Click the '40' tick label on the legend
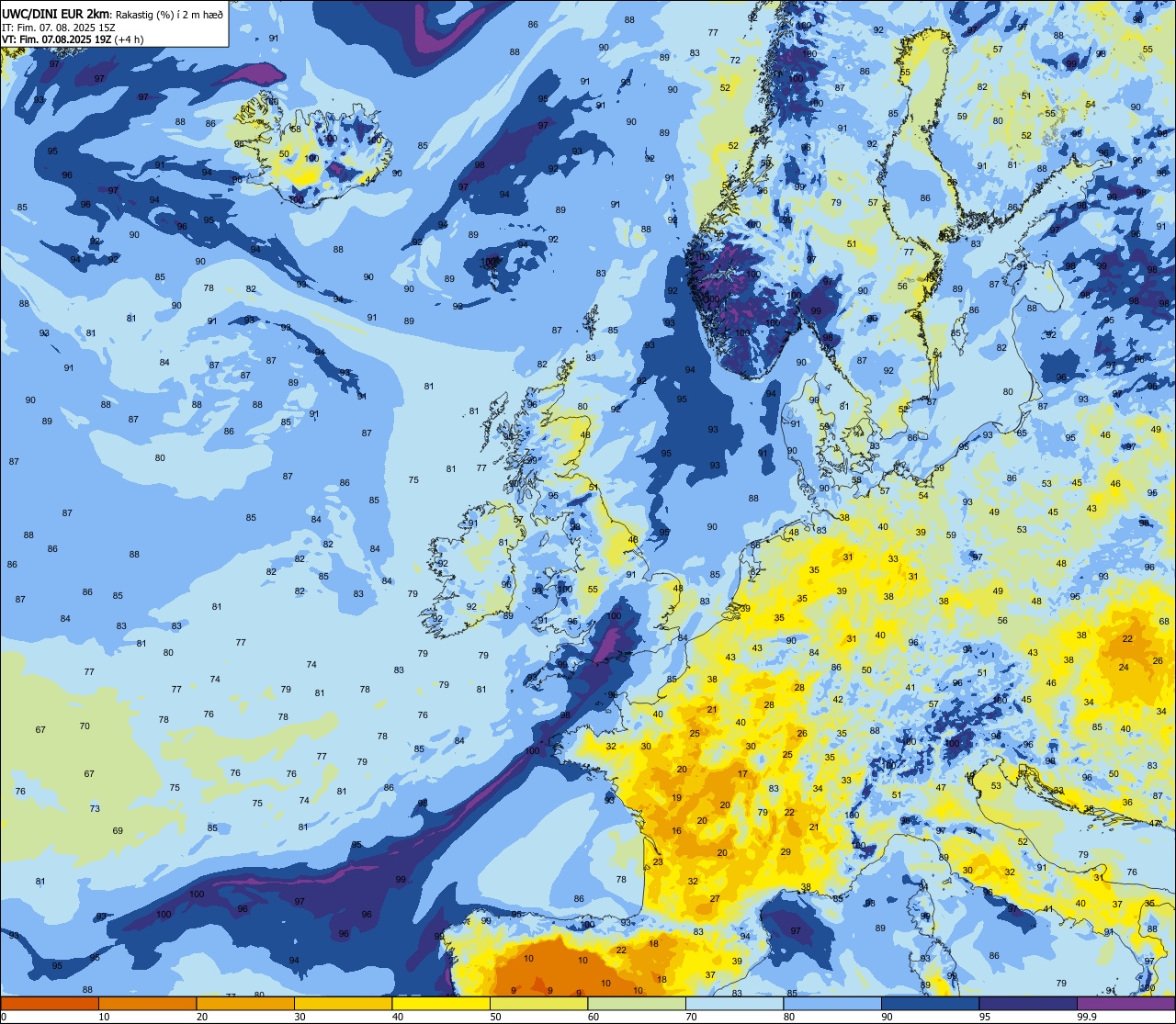This screenshot has width=1176, height=1024. 397,1017
